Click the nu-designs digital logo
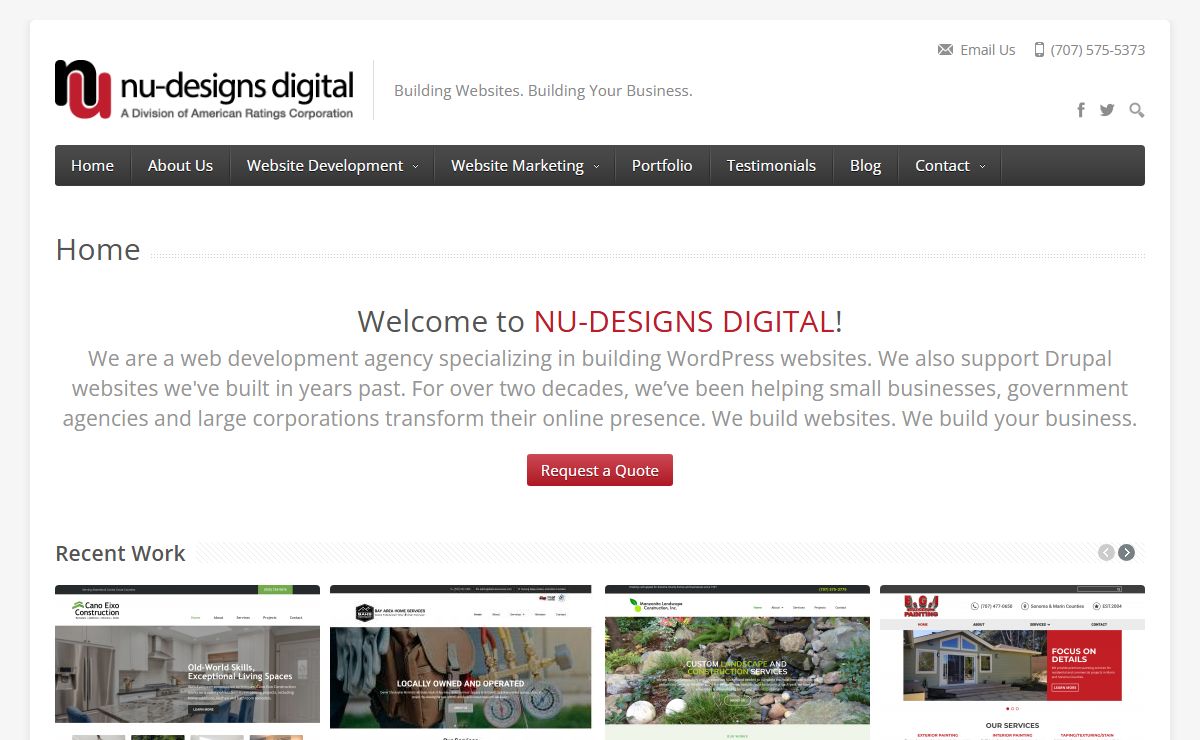 tap(204, 90)
